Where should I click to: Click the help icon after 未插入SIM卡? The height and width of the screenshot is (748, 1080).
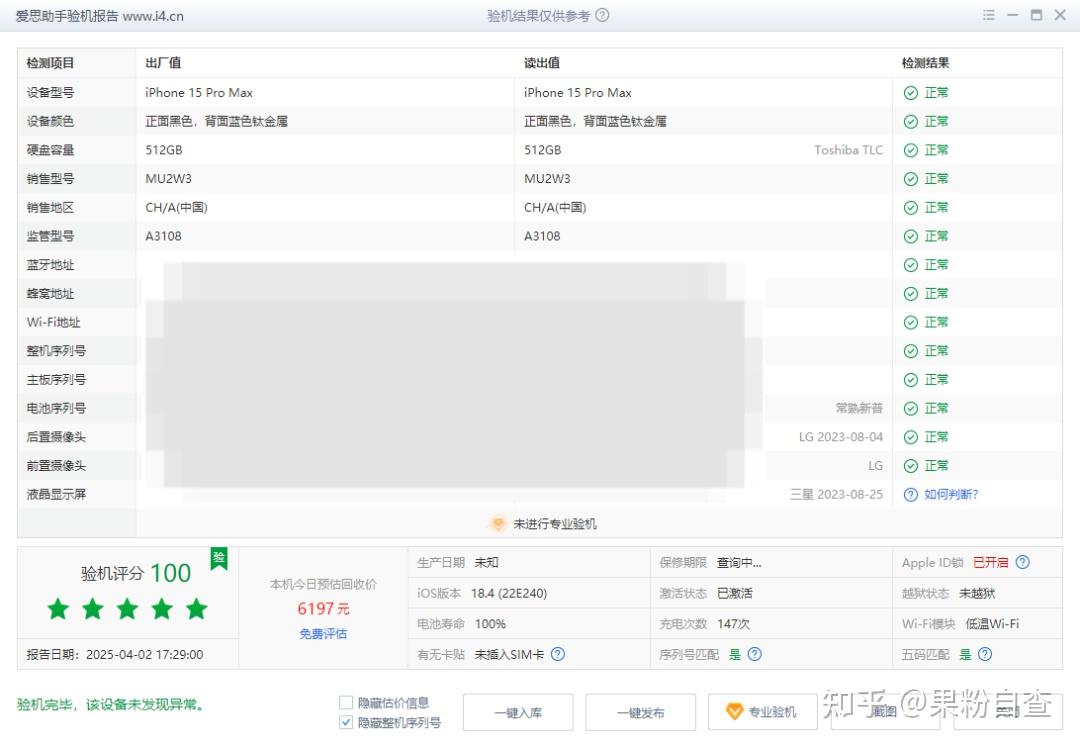pos(558,654)
